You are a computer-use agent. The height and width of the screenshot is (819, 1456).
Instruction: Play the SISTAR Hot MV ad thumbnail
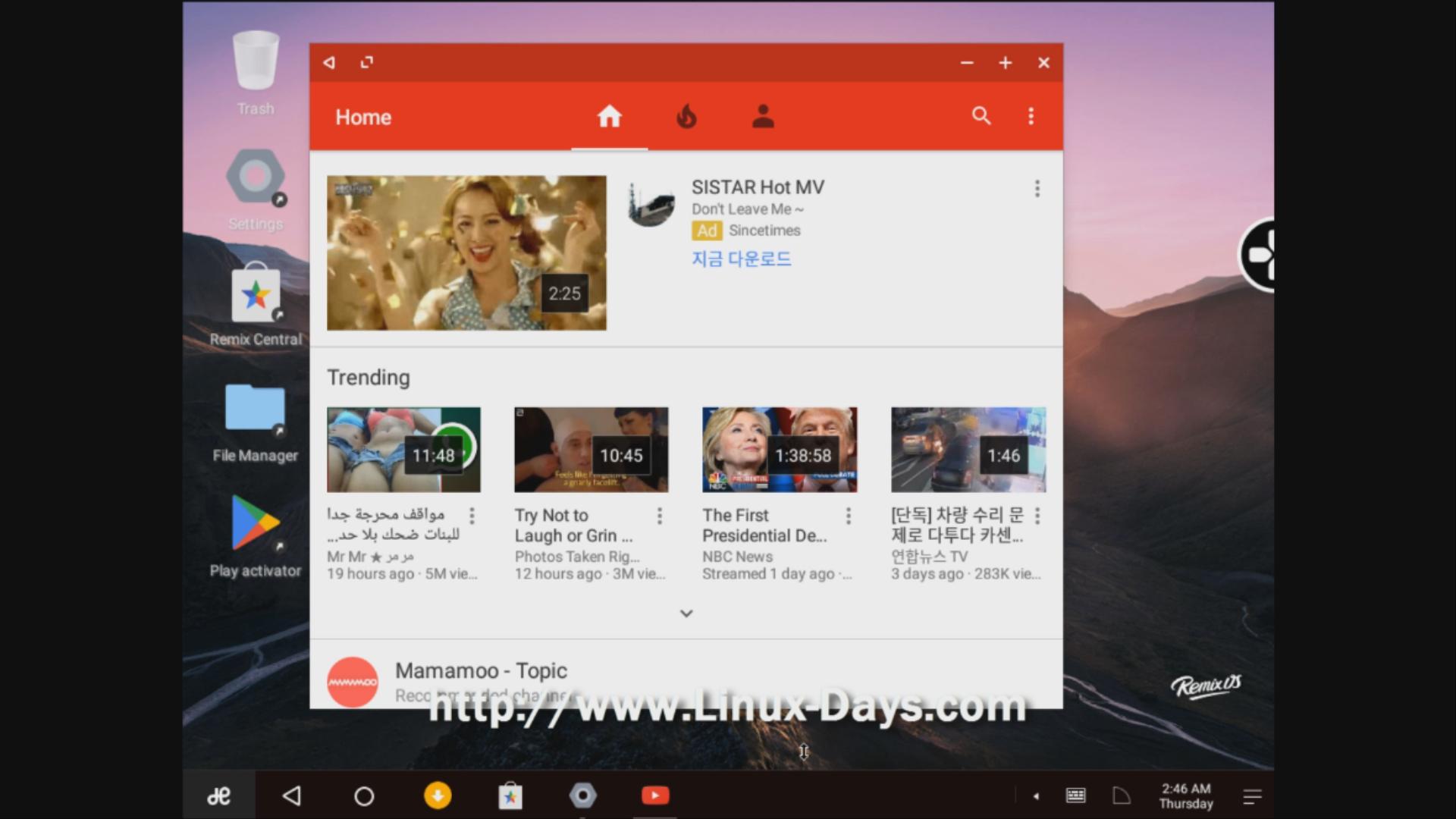[x=466, y=253]
